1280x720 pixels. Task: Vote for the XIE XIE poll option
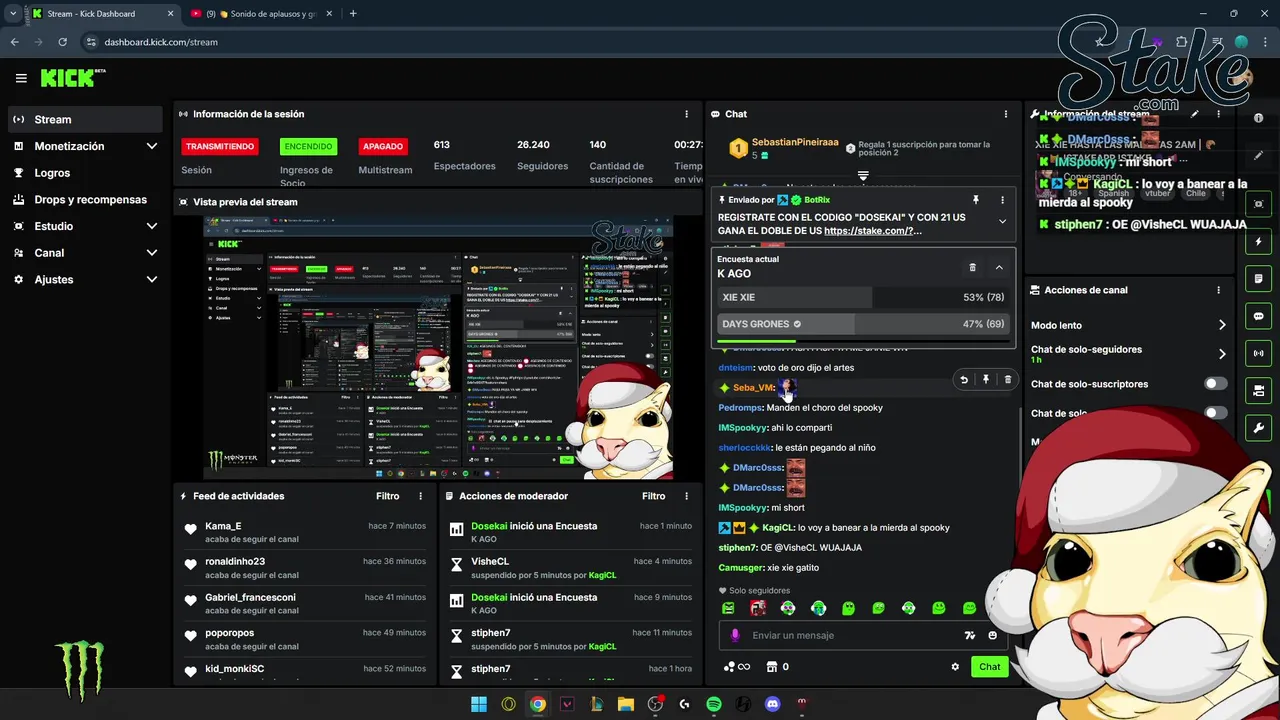click(863, 297)
